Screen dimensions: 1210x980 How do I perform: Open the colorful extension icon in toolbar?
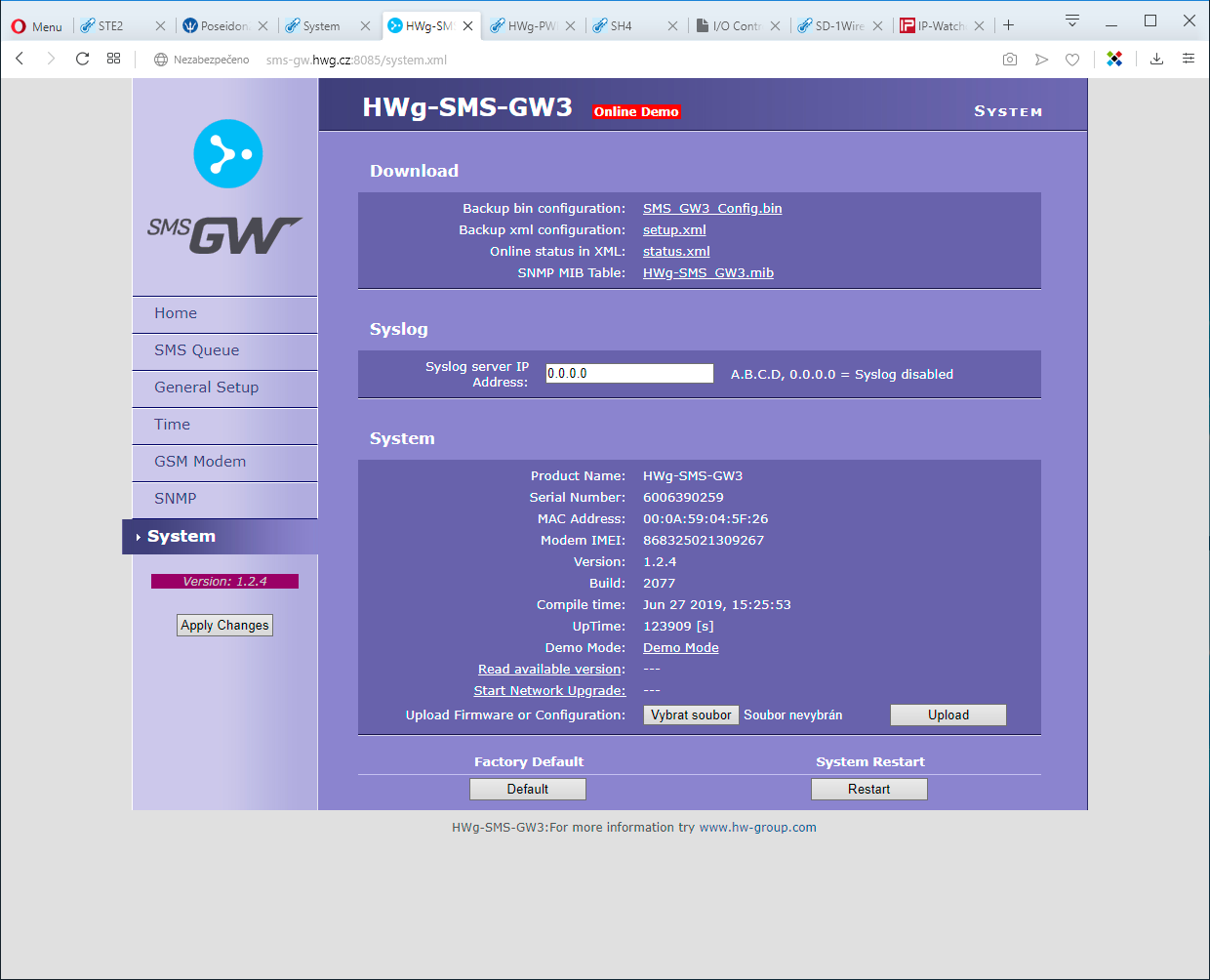pos(1114,60)
